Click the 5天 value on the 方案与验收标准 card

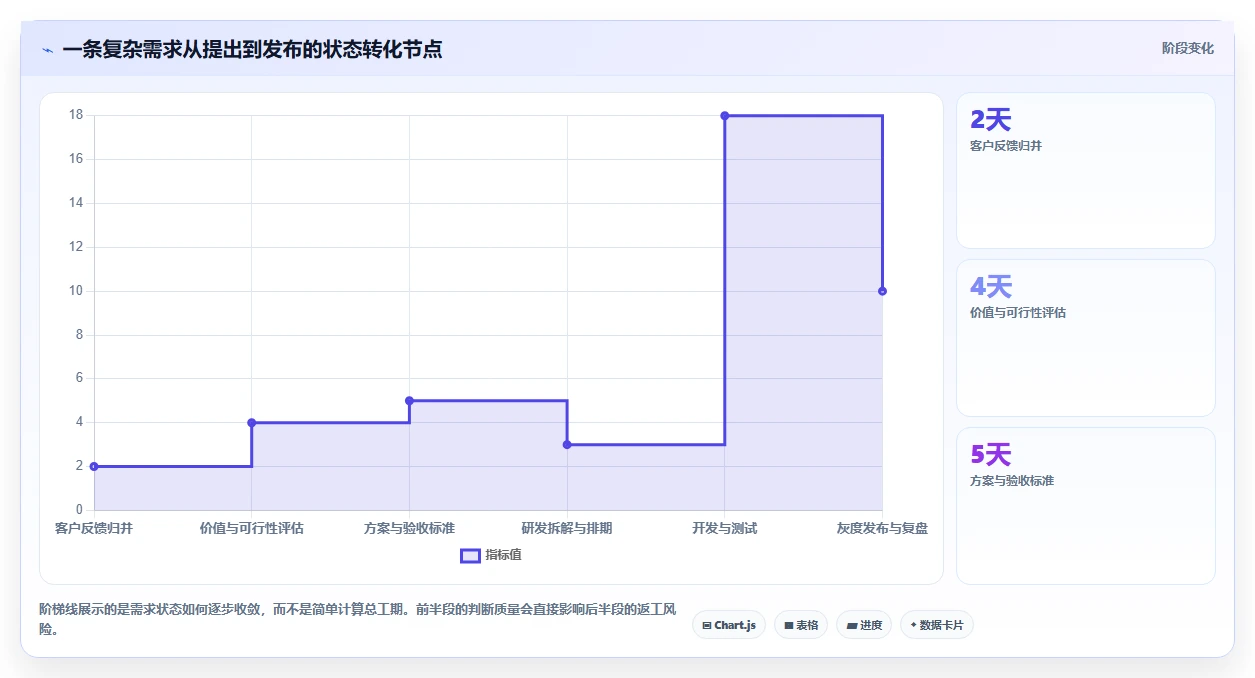point(991,455)
